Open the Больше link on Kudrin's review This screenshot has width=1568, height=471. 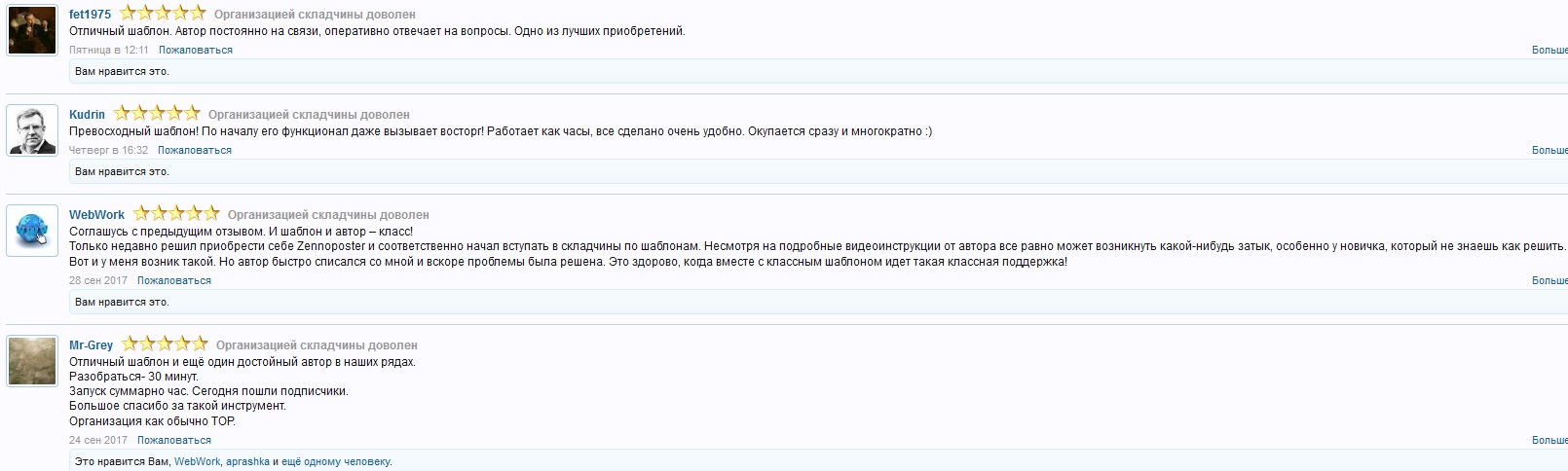1549,150
